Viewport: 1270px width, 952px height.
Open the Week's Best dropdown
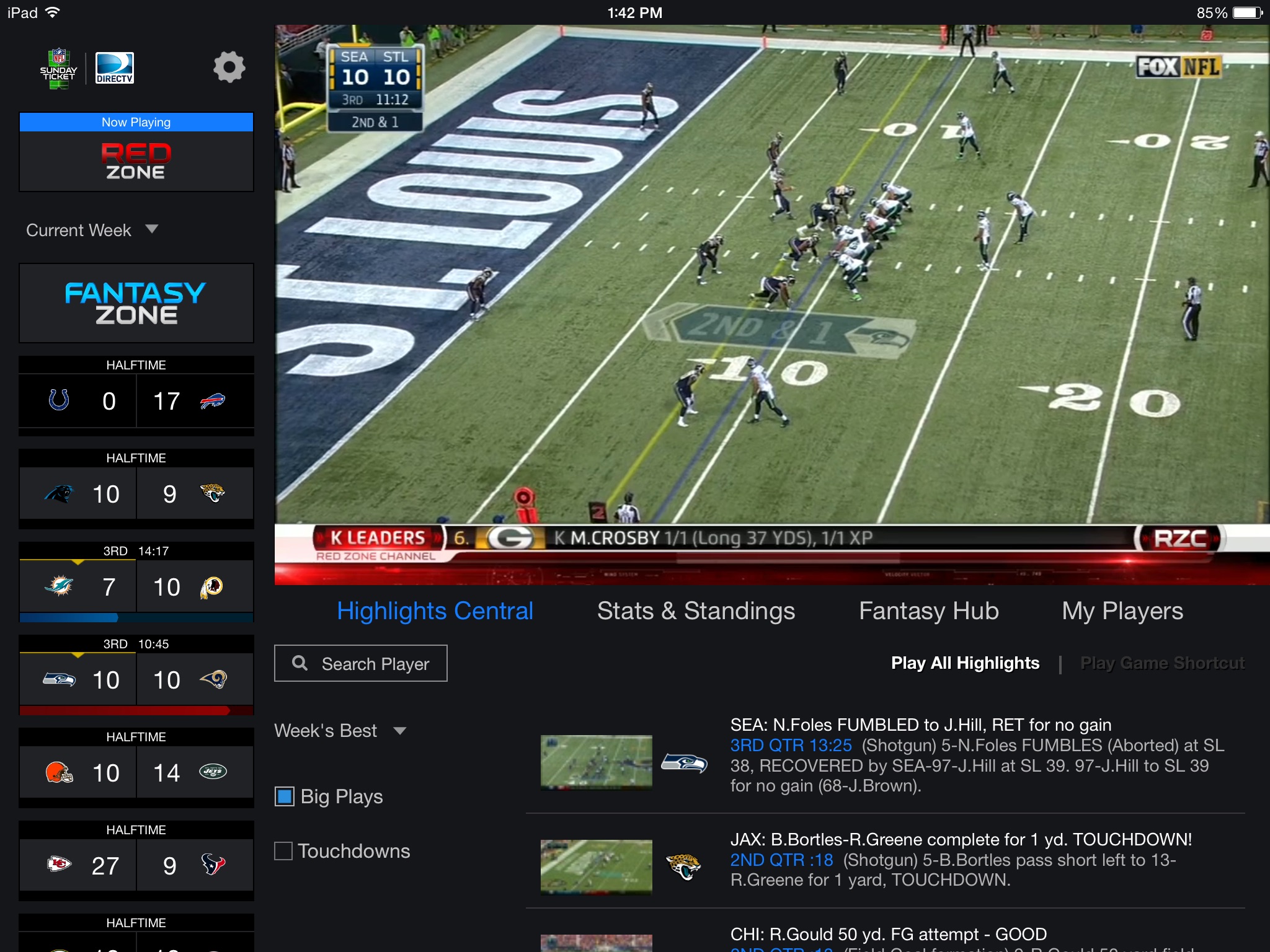pyautogui.click(x=340, y=731)
